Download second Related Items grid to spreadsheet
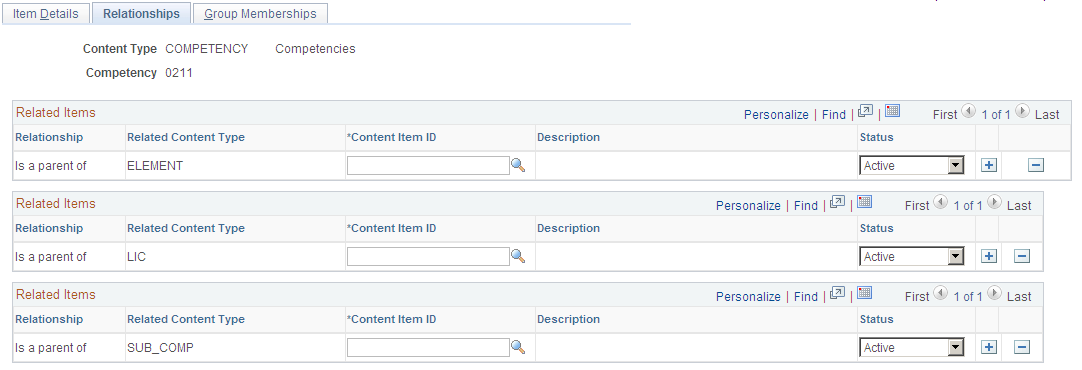 (865, 202)
